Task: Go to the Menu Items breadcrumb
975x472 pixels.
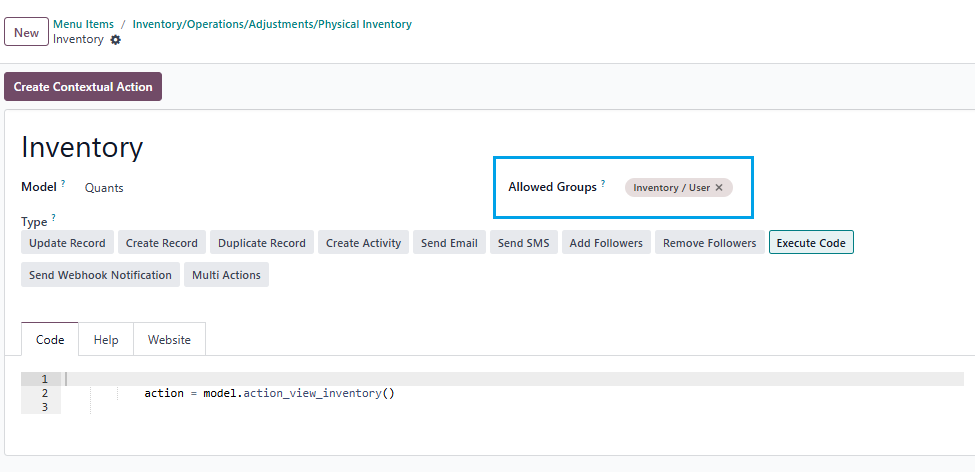Action: tap(83, 24)
